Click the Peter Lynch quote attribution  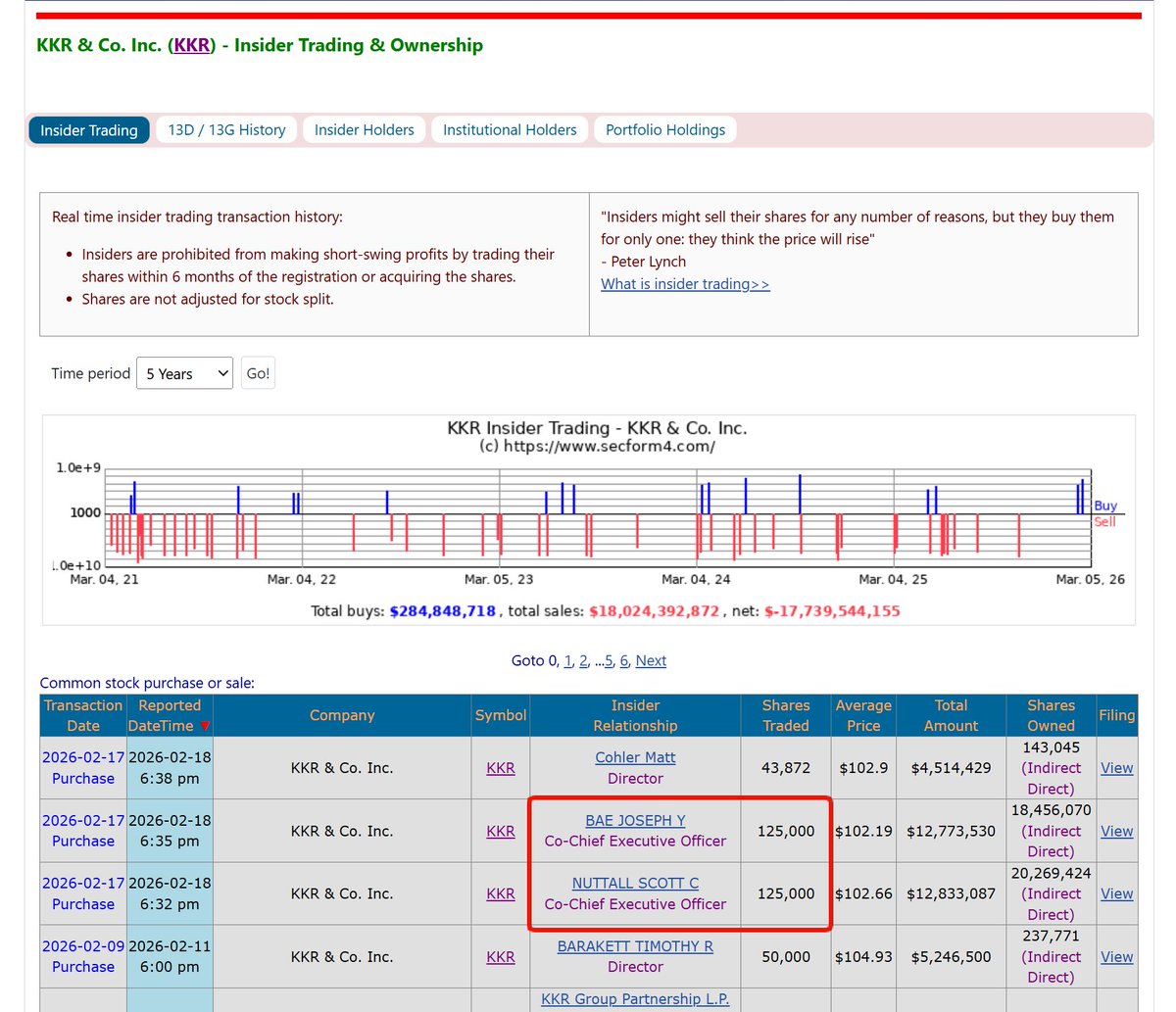(x=643, y=262)
